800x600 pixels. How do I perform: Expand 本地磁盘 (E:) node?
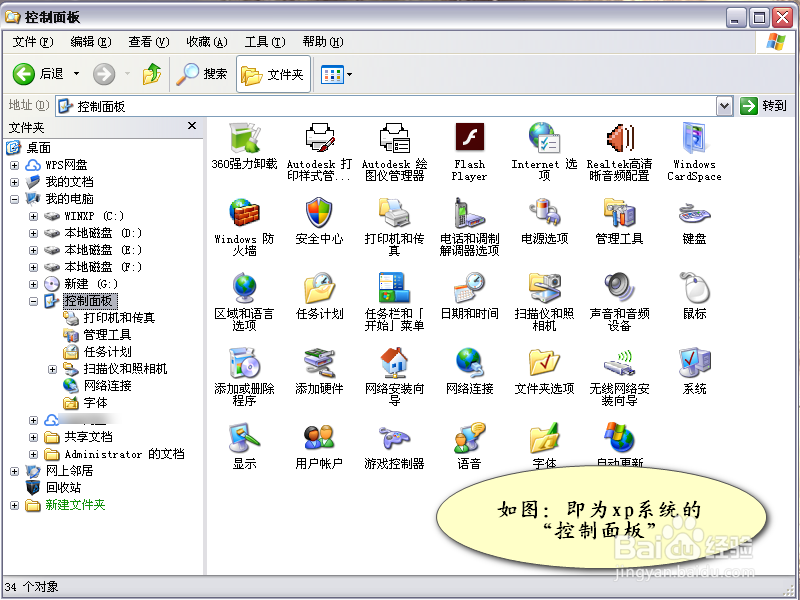[x=33, y=250]
